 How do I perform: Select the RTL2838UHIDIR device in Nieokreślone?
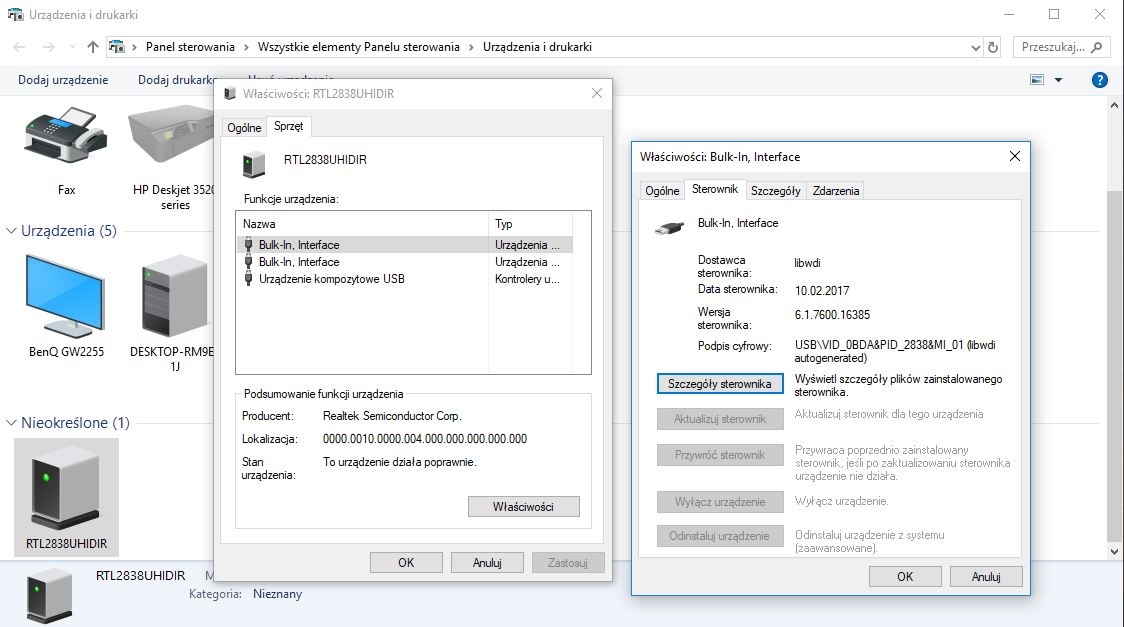(66, 496)
